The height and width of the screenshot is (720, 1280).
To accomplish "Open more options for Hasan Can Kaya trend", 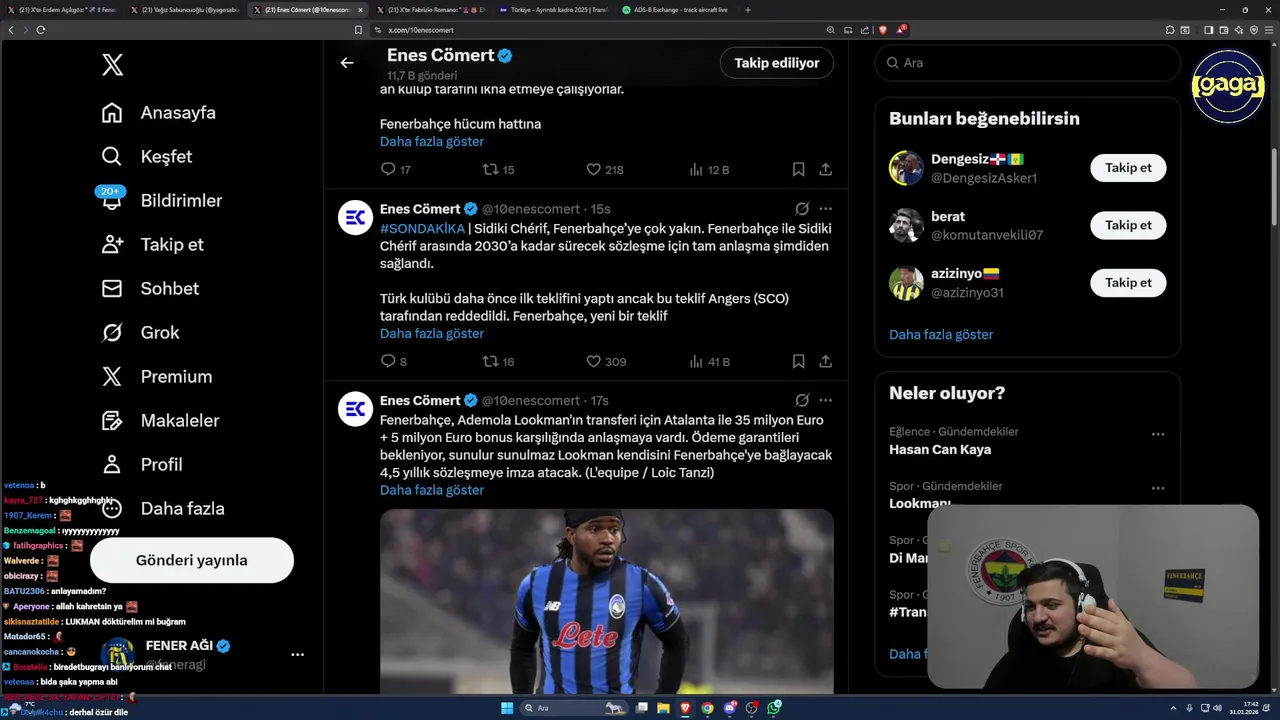I will tap(1158, 435).
